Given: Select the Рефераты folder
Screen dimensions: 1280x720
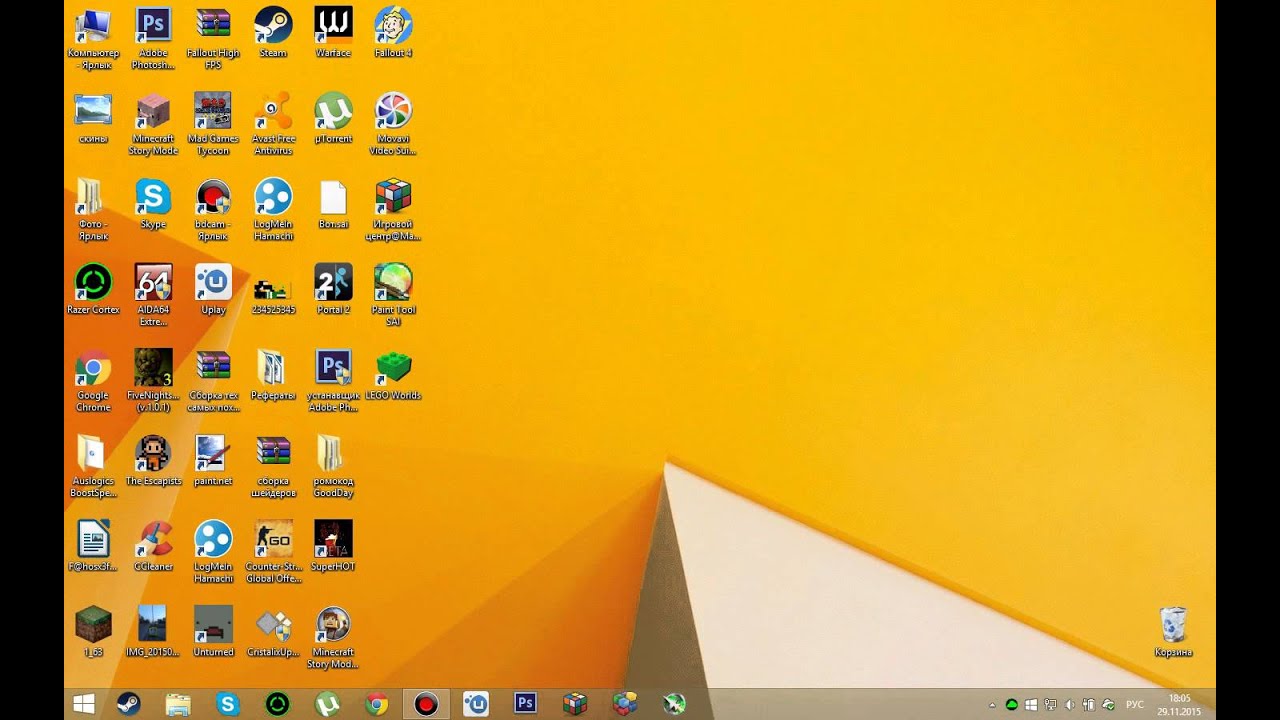Looking at the screenshot, I should [273, 375].
